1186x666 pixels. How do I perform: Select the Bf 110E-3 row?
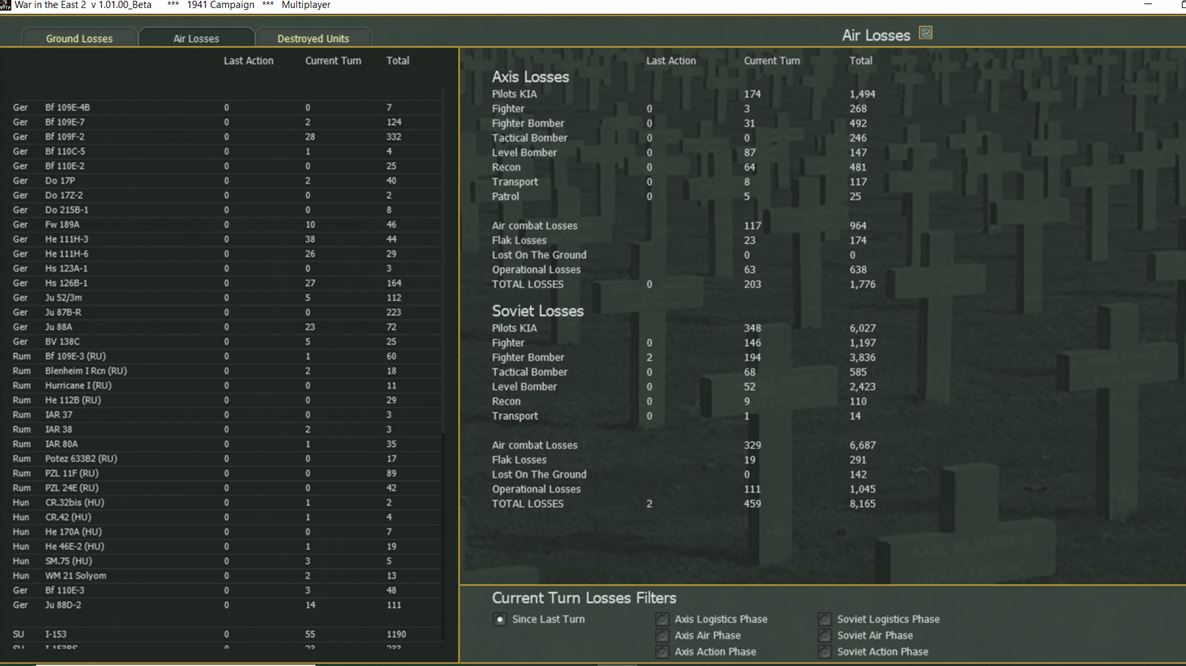click(225, 590)
